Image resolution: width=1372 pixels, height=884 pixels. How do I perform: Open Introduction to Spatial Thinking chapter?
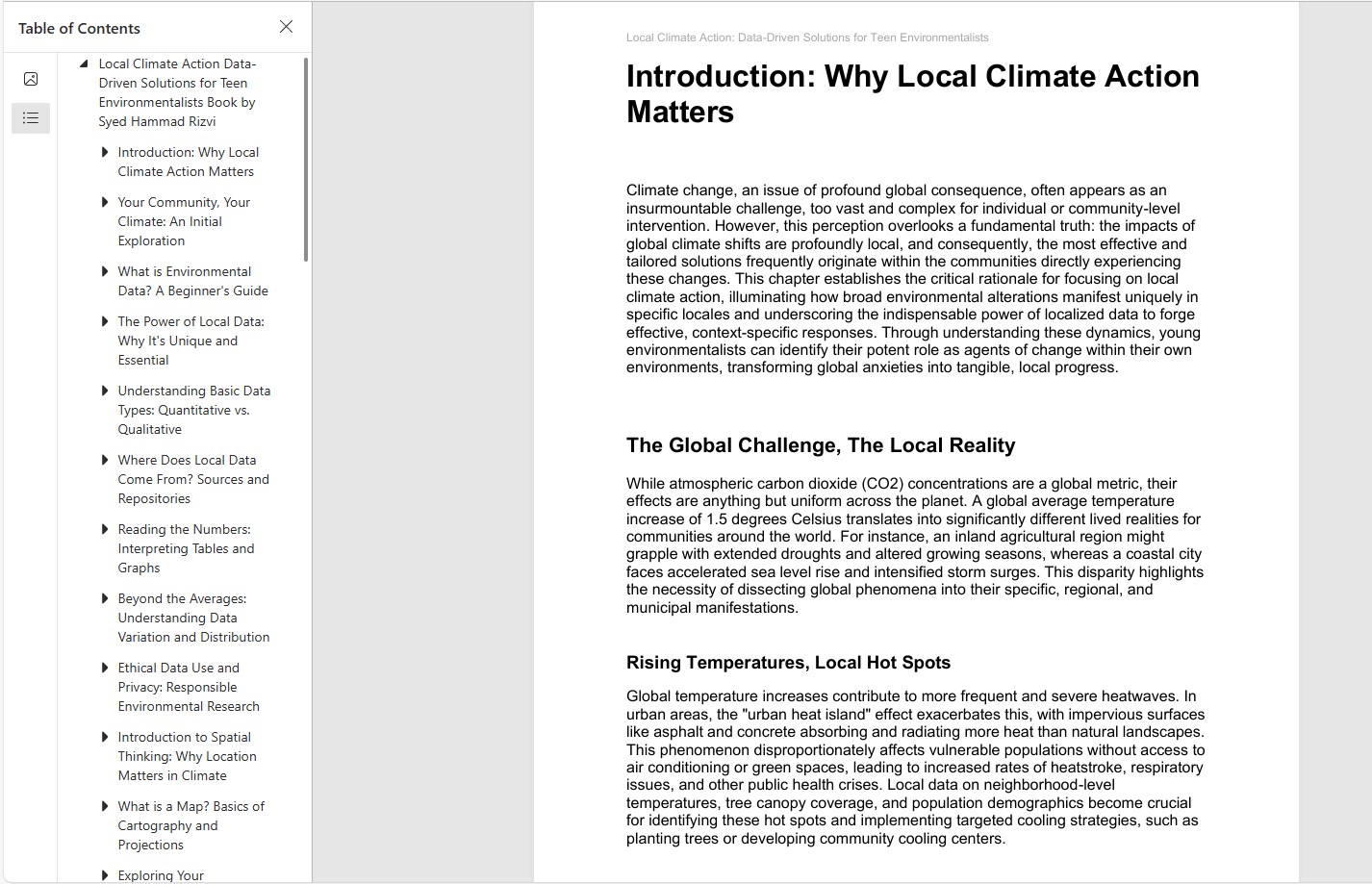187,756
